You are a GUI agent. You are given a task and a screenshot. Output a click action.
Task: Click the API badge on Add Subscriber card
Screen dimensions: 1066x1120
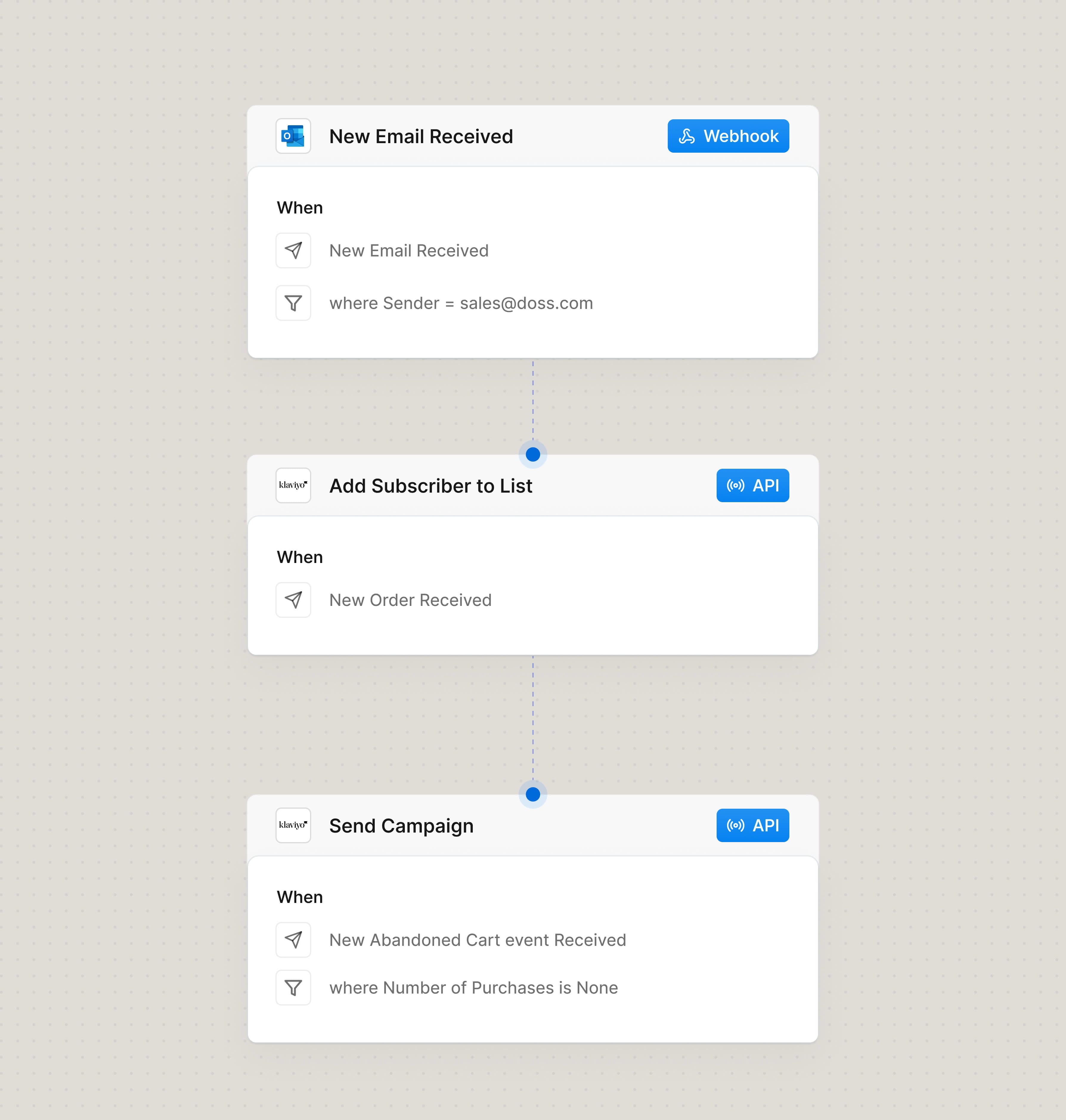click(752, 485)
